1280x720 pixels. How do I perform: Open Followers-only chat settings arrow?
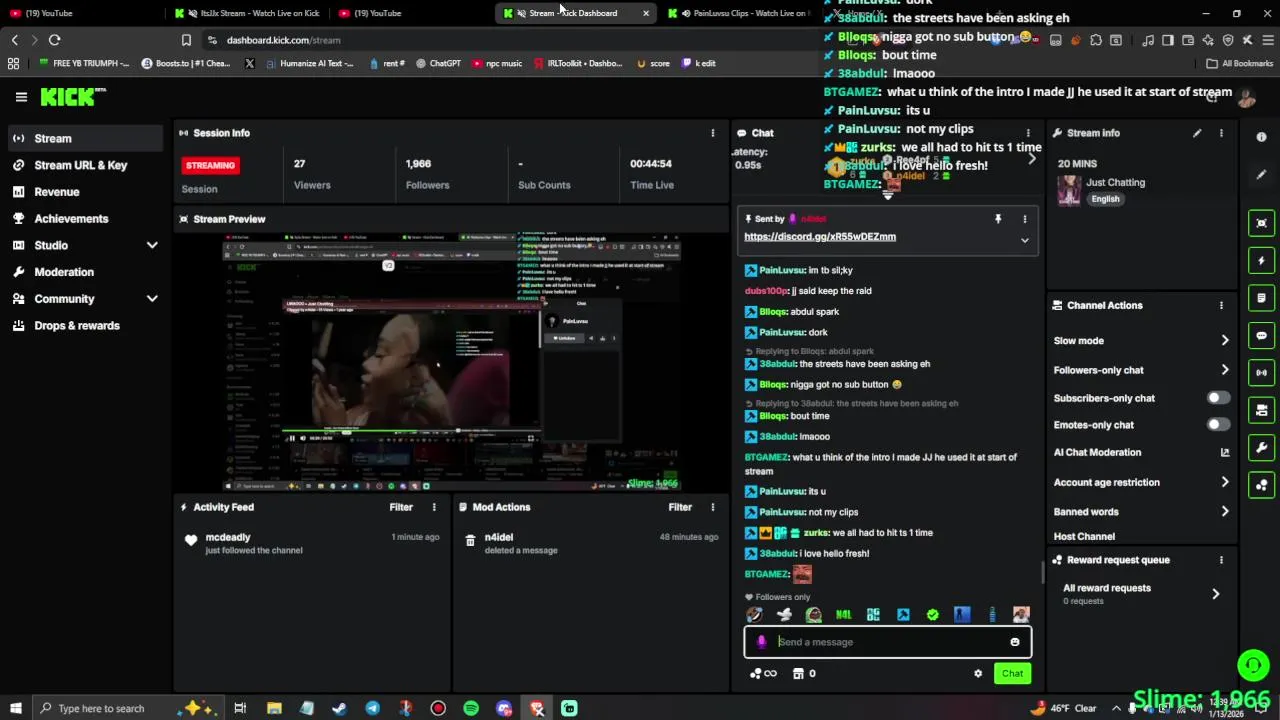click(1225, 370)
